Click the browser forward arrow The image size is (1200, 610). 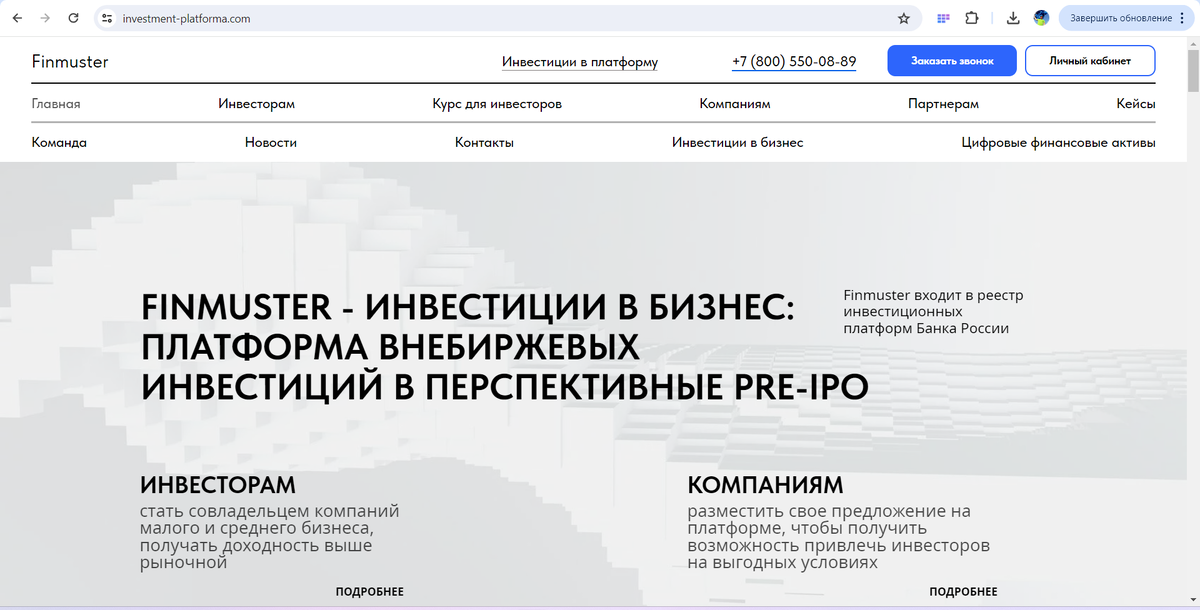pyautogui.click(x=45, y=18)
